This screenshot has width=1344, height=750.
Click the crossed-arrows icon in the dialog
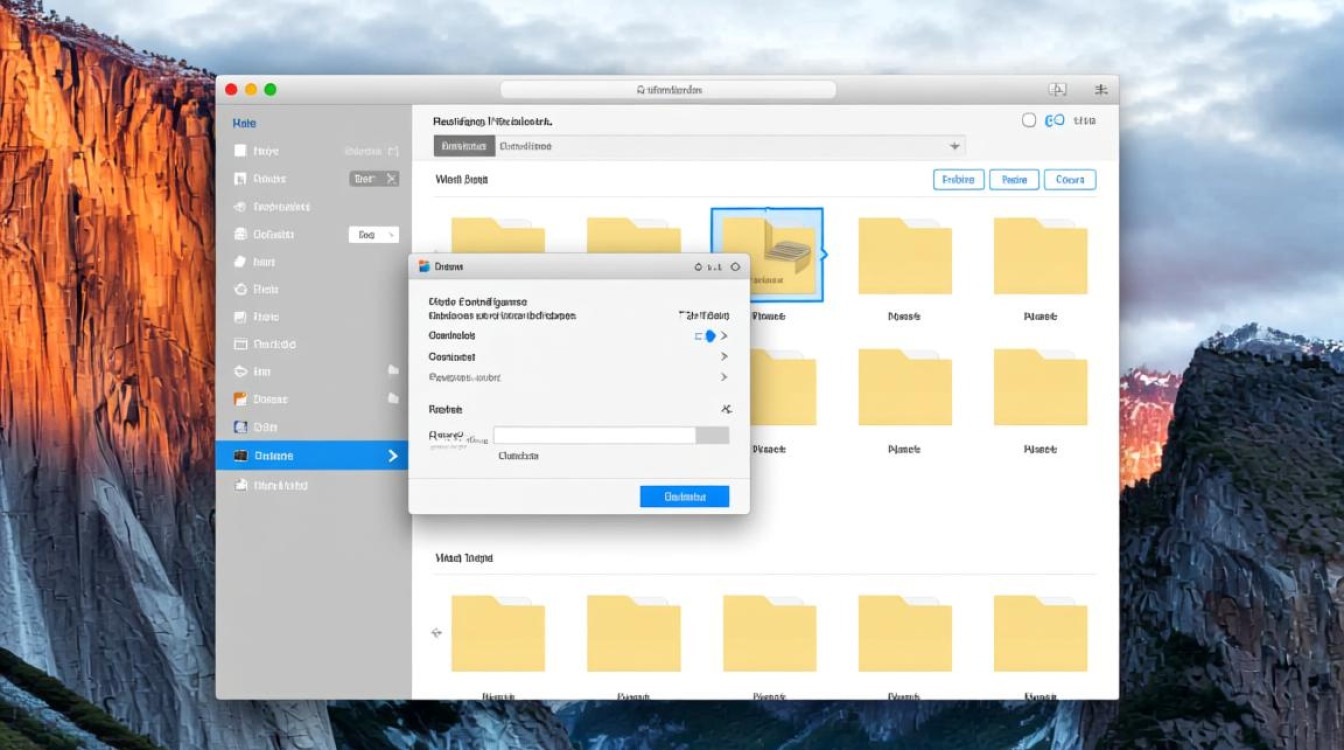pos(726,409)
